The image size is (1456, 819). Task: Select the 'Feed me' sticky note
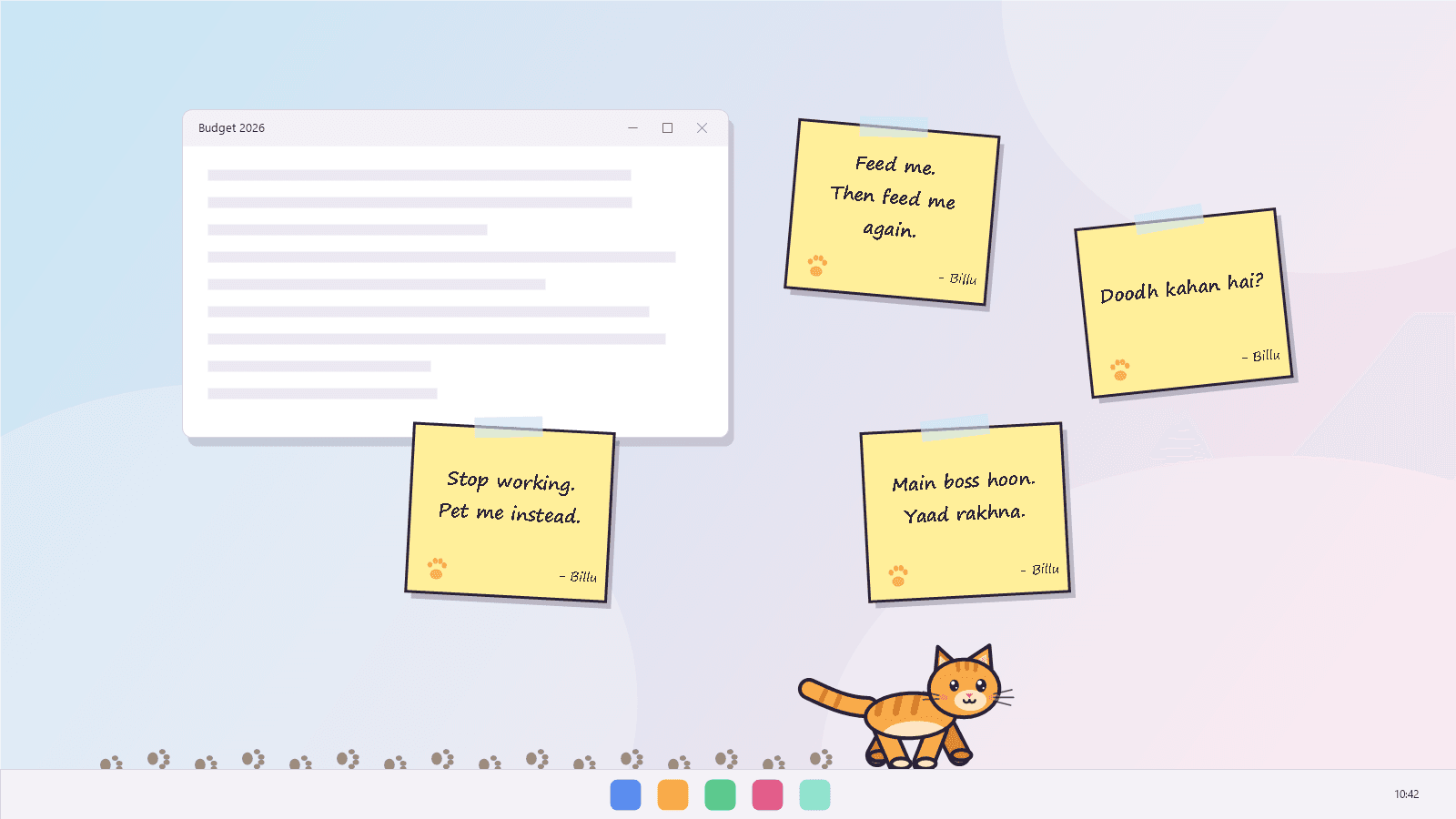[892, 212]
